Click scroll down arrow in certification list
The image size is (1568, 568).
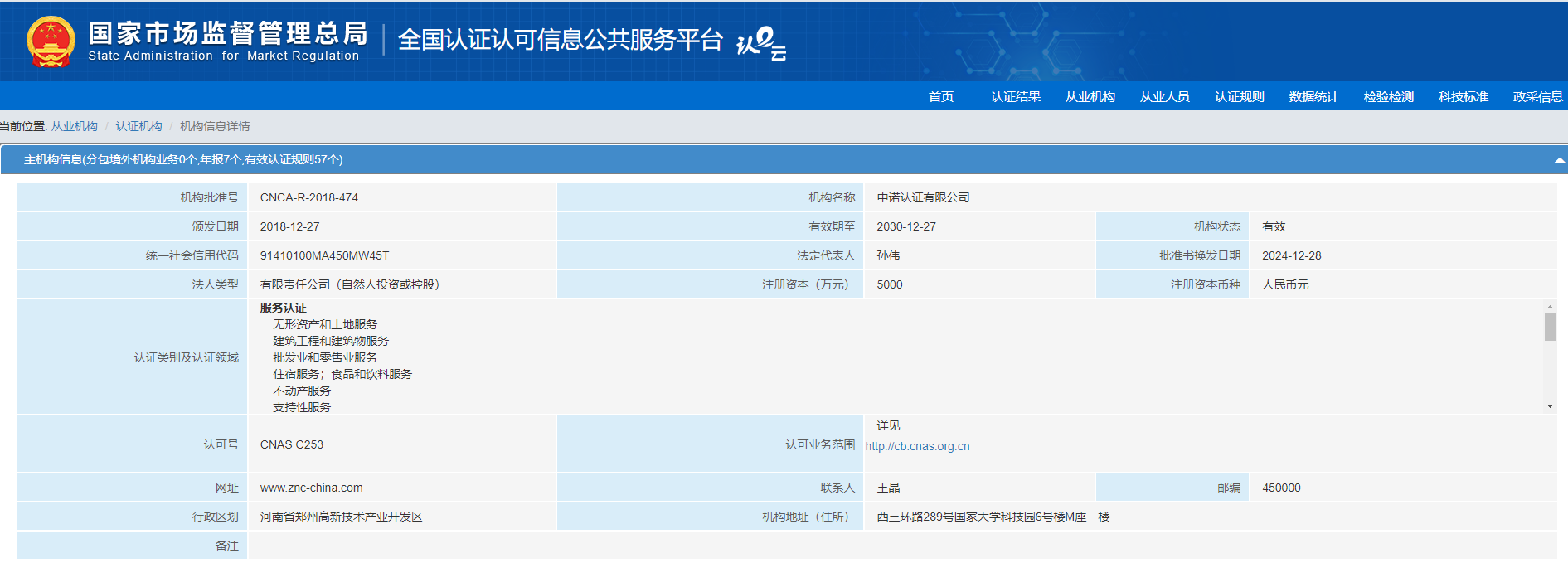(x=1550, y=406)
